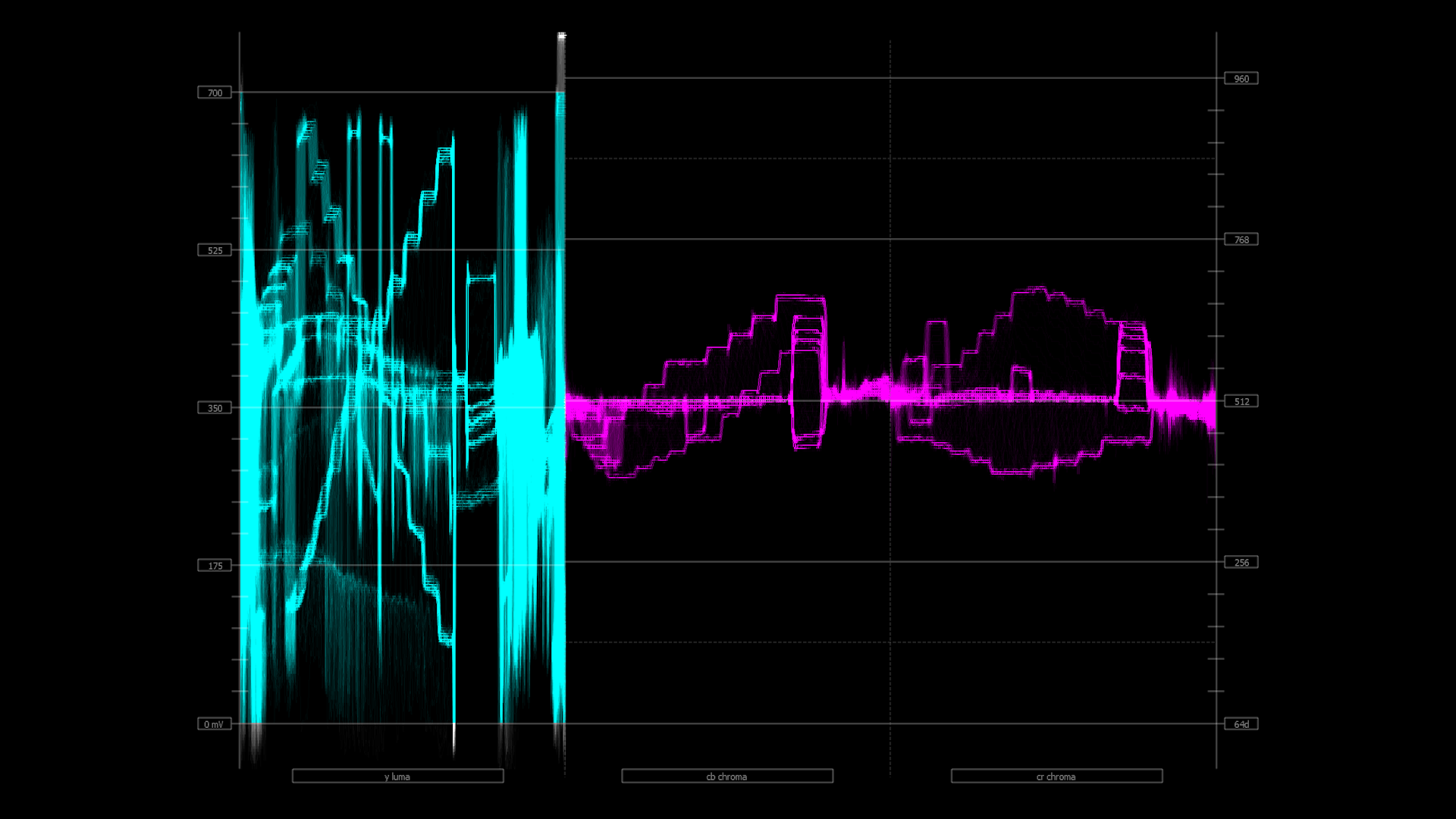Screen dimensions: 1456x819
Task: Click the 768 scale label
Action: 1241,240
